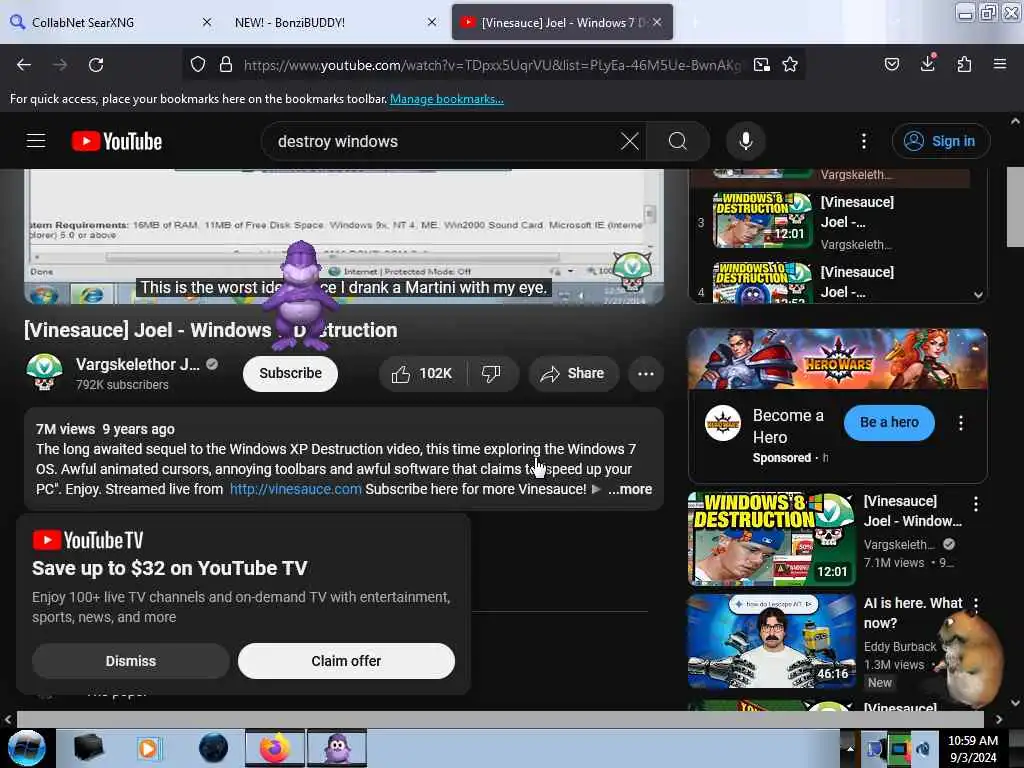Open AI is here 46:16 video thumbnail
1024x768 pixels.
(x=771, y=641)
